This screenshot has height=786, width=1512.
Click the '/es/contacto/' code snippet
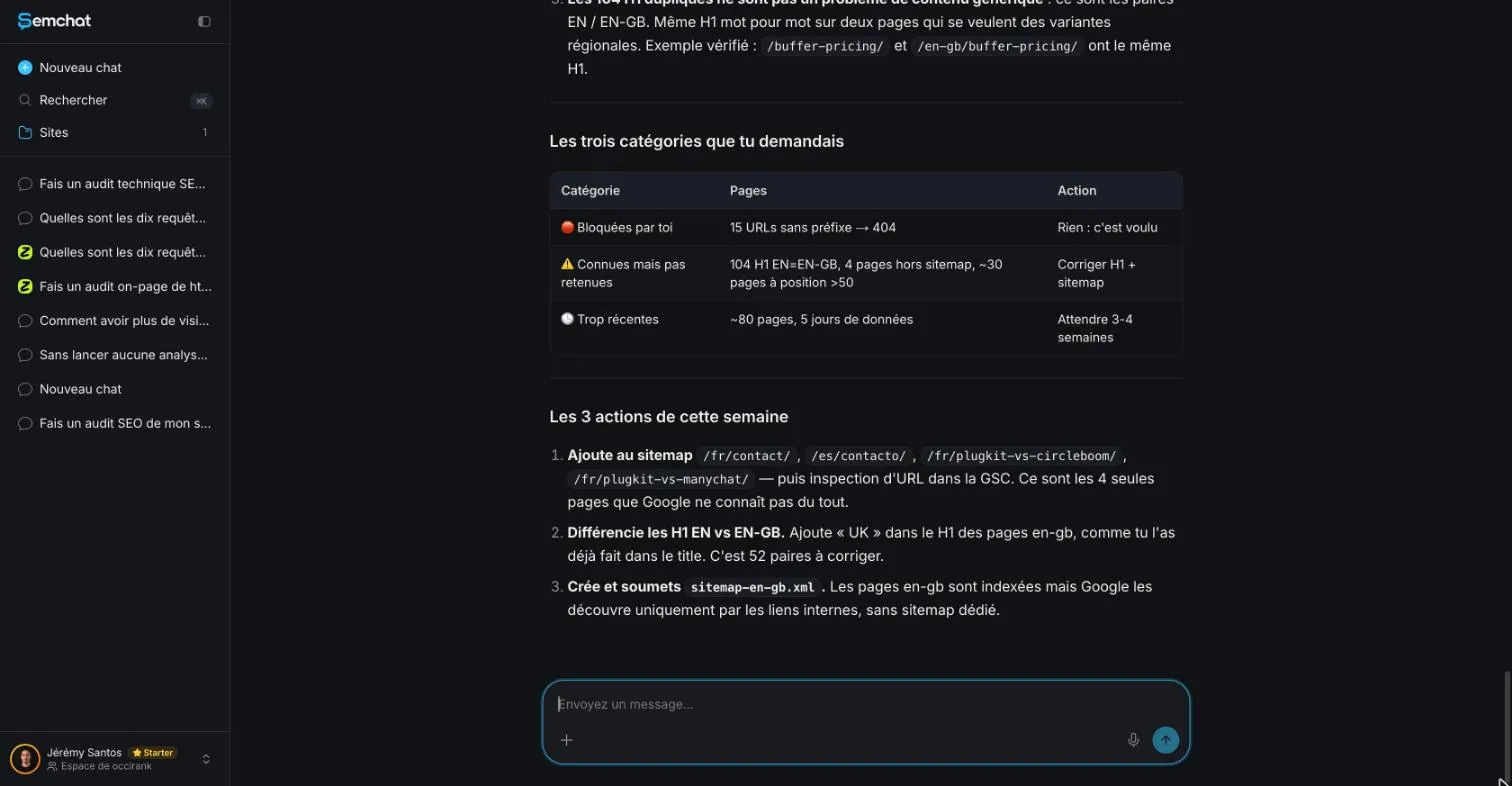click(x=859, y=456)
